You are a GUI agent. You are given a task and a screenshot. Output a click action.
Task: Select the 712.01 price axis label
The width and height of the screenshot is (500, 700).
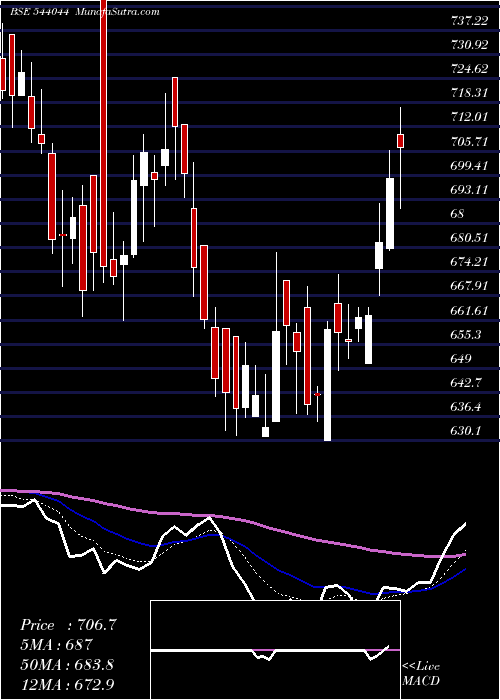468,117
